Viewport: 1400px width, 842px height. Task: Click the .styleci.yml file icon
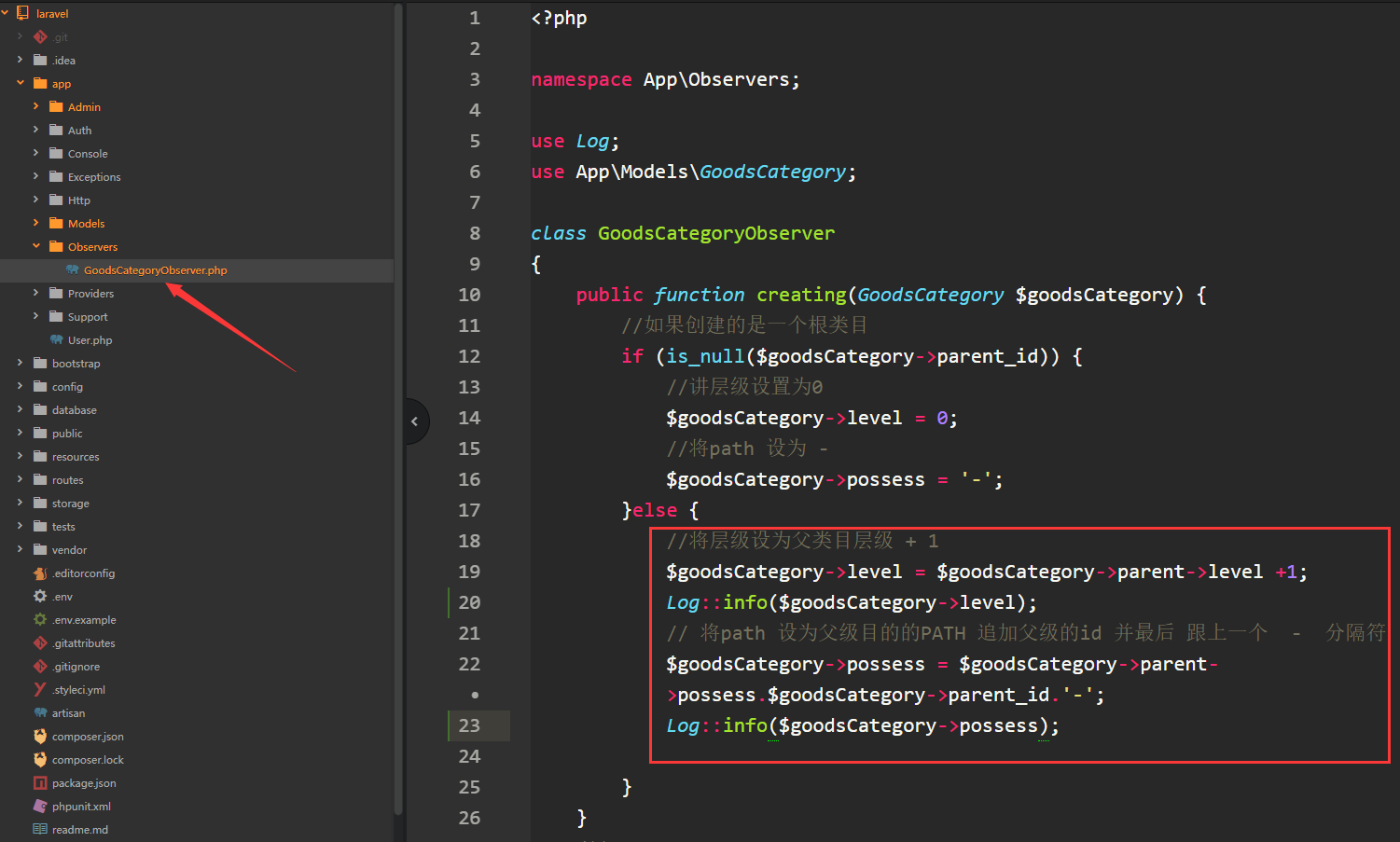[40, 689]
